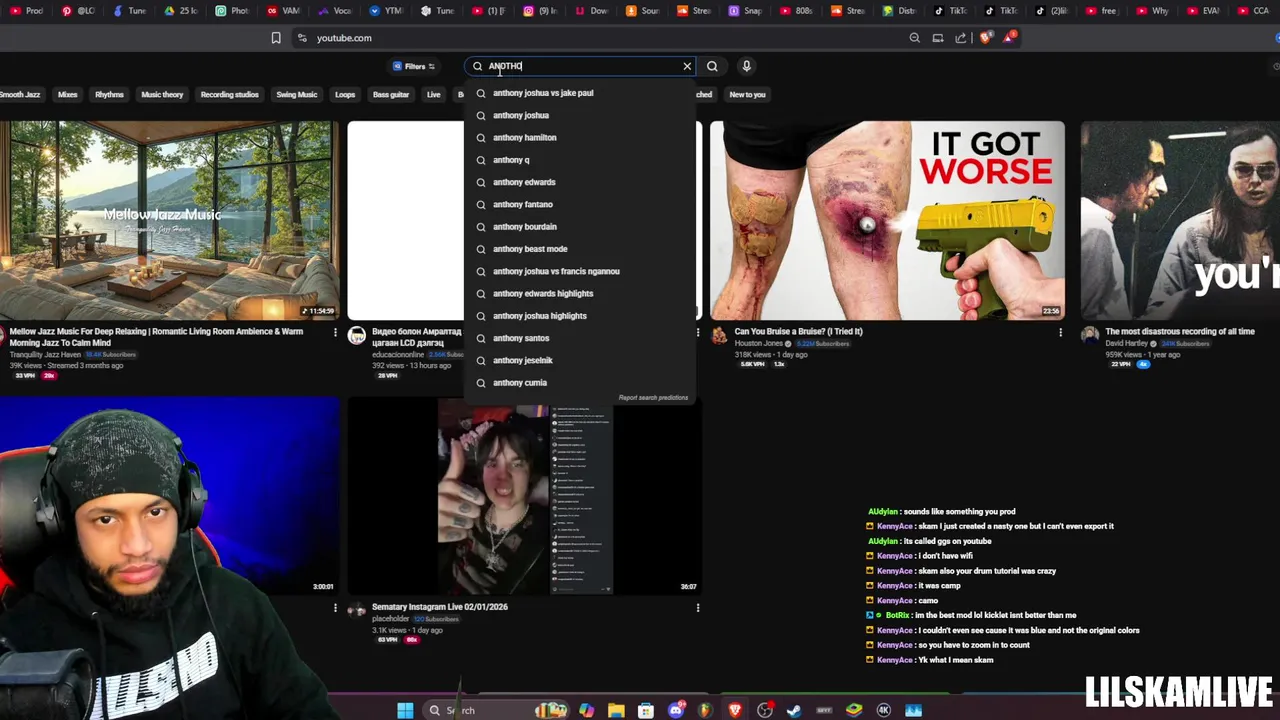The height and width of the screenshot is (720, 1280).
Task: Open the zoom magnifier icon in address bar
Action: (914, 38)
